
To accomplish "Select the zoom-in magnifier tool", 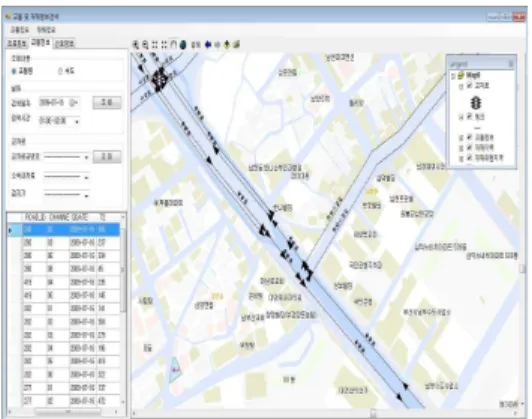I will click(x=135, y=44).
